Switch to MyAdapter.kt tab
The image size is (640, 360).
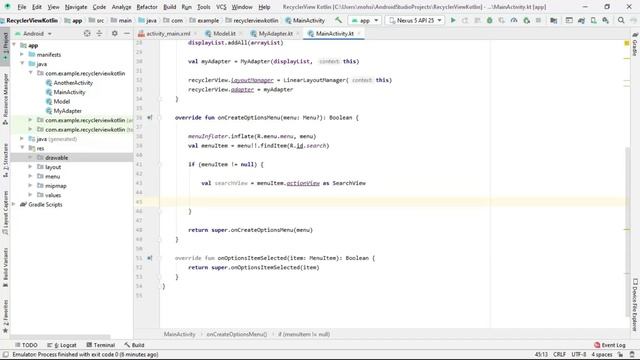276,33
